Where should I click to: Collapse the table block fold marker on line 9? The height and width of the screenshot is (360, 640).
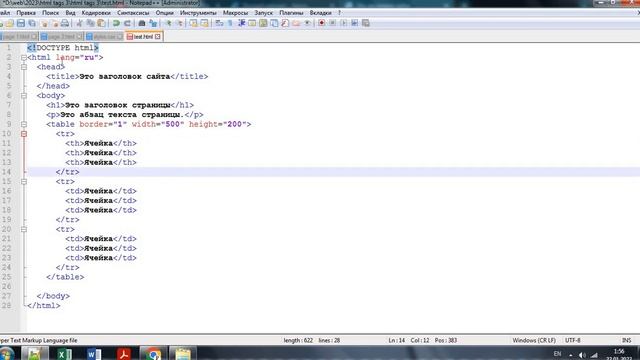click(x=24, y=124)
